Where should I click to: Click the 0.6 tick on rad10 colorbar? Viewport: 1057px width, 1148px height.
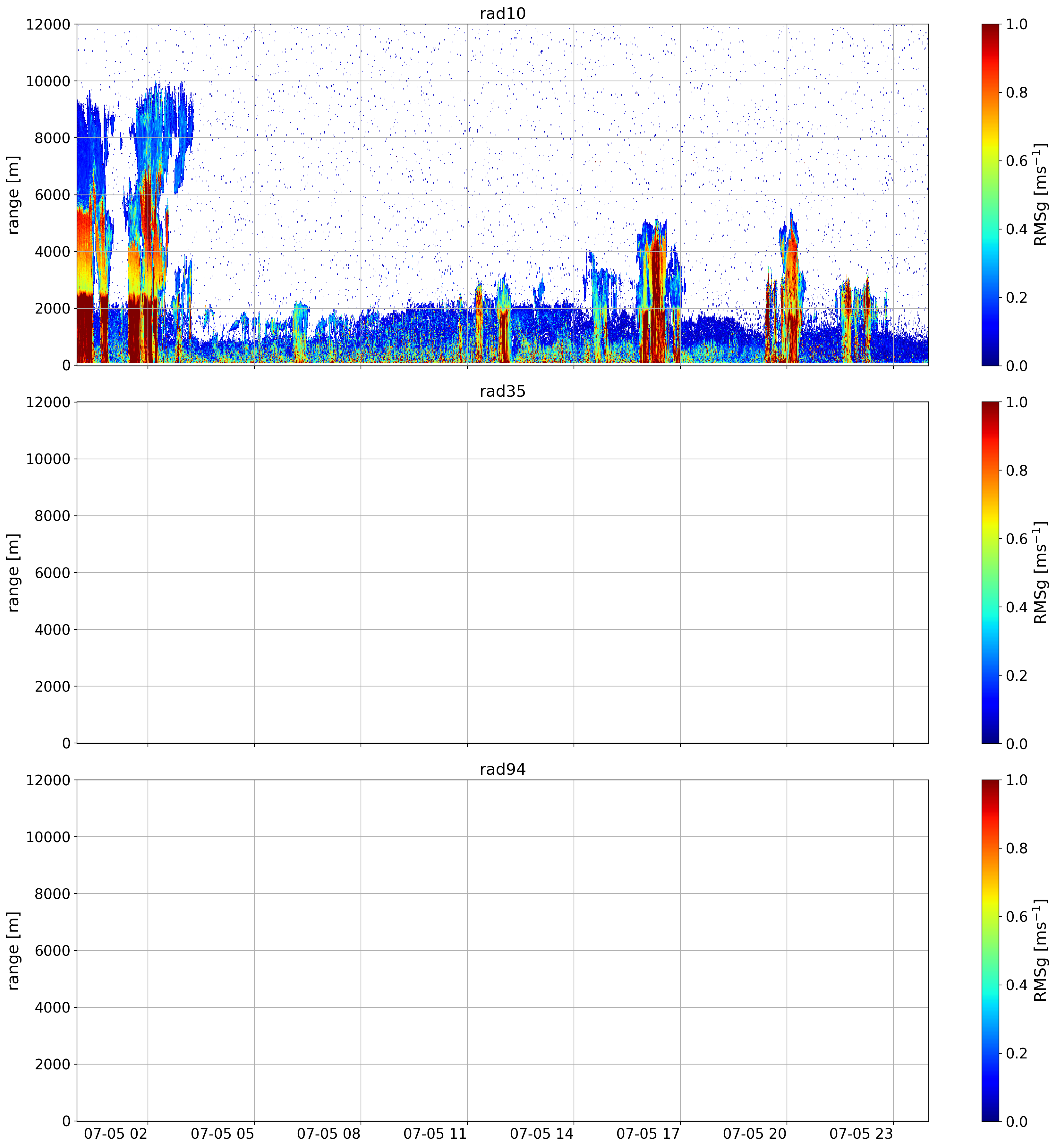[x=1017, y=161]
